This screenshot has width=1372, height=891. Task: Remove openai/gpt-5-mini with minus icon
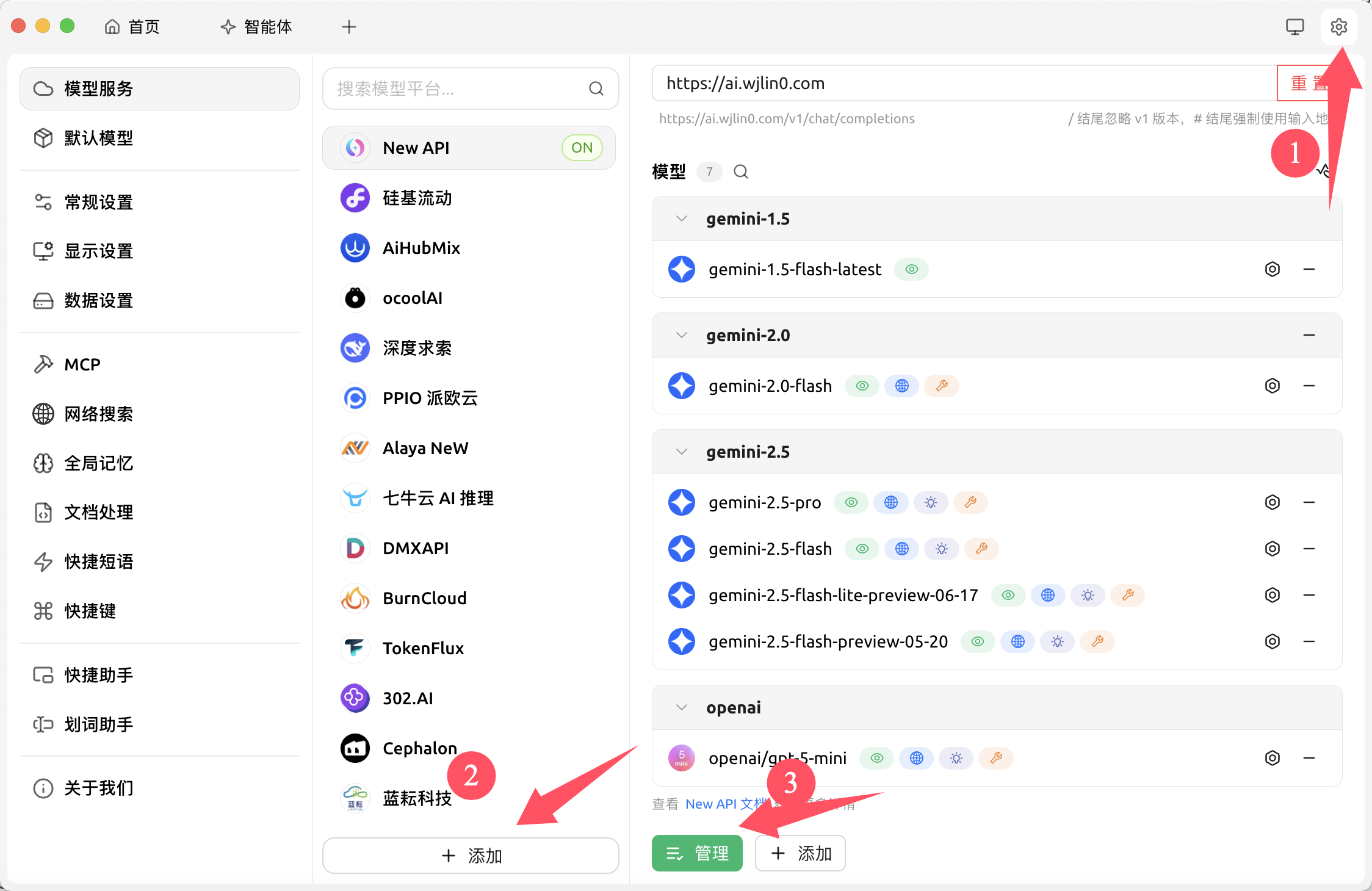(x=1309, y=758)
